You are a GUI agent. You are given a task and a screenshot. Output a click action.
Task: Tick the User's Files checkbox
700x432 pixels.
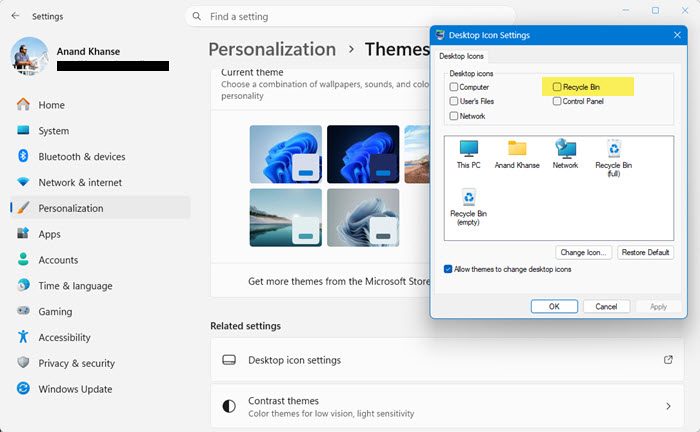pyautogui.click(x=454, y=101)
